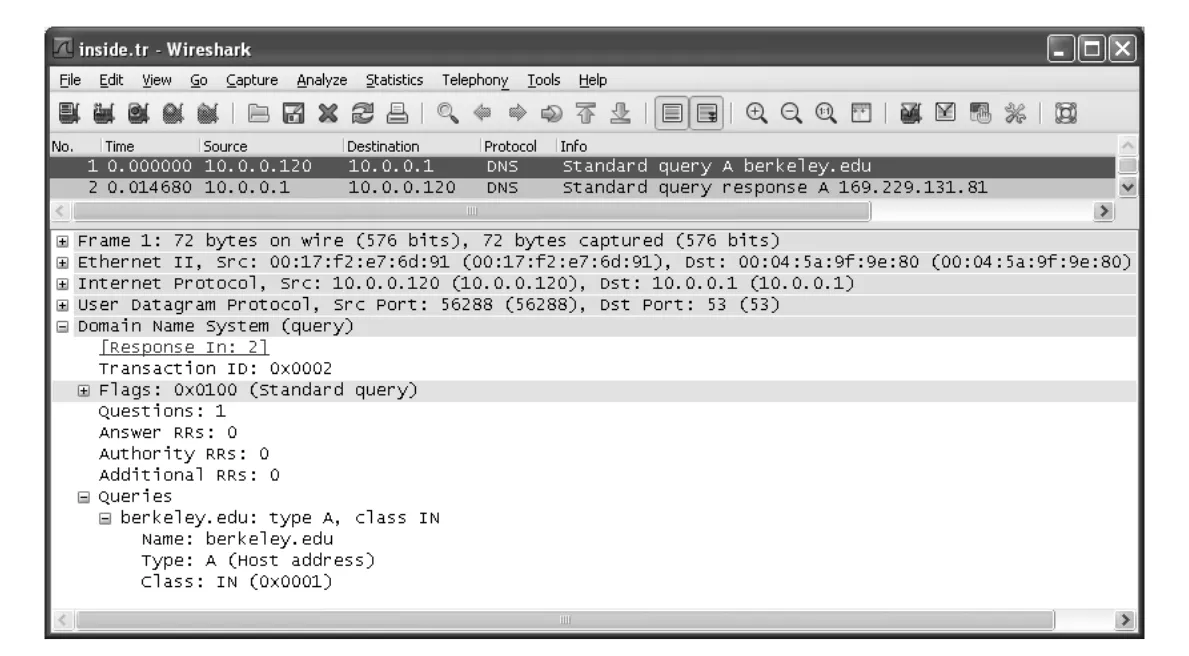Expand the User Datagram Protocol section
Screen dimensions: 1189x656
62,305
